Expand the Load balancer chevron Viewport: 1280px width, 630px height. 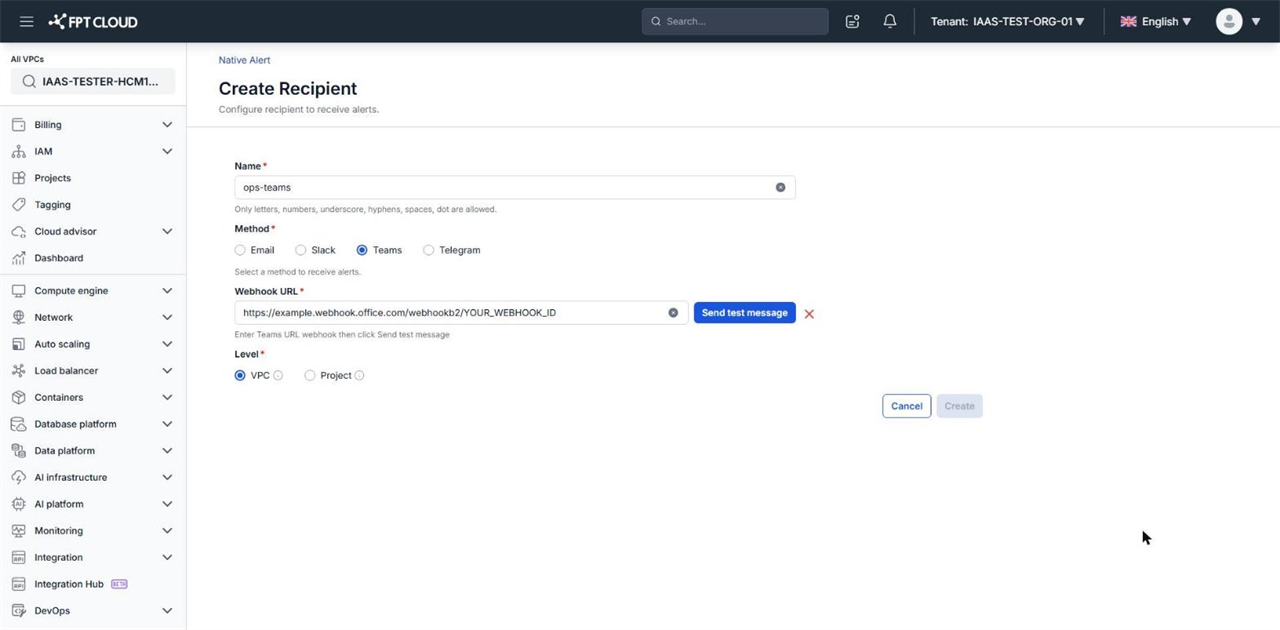[x=167, y=371]
